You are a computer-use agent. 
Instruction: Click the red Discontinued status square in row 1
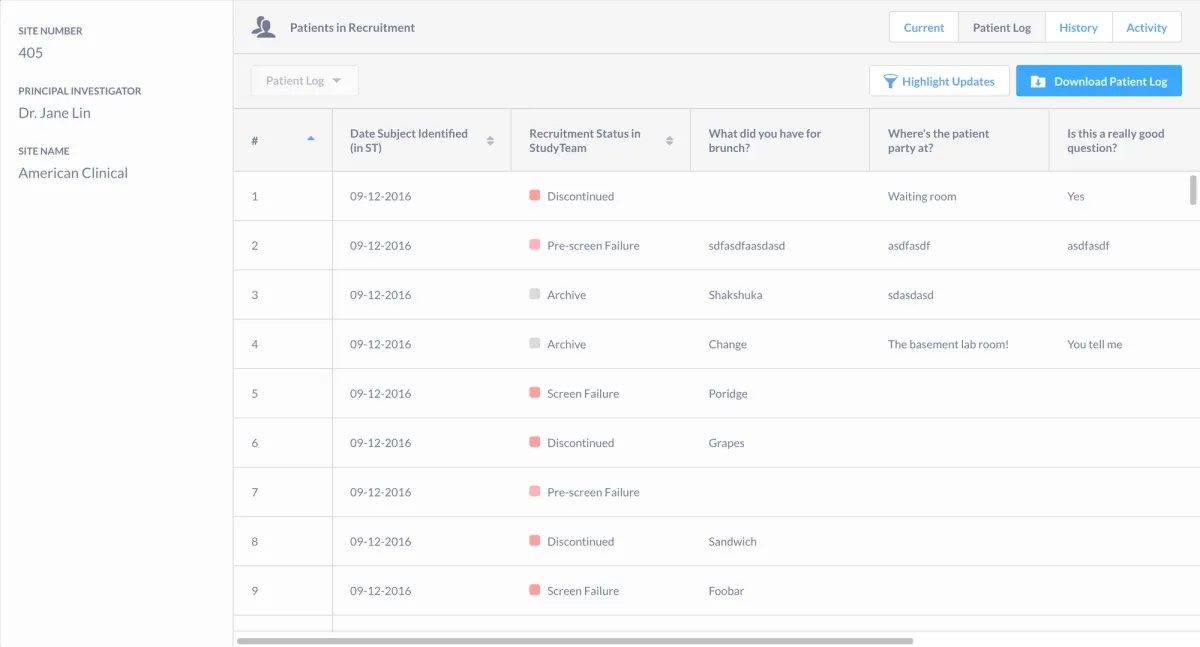click(532, 196)
